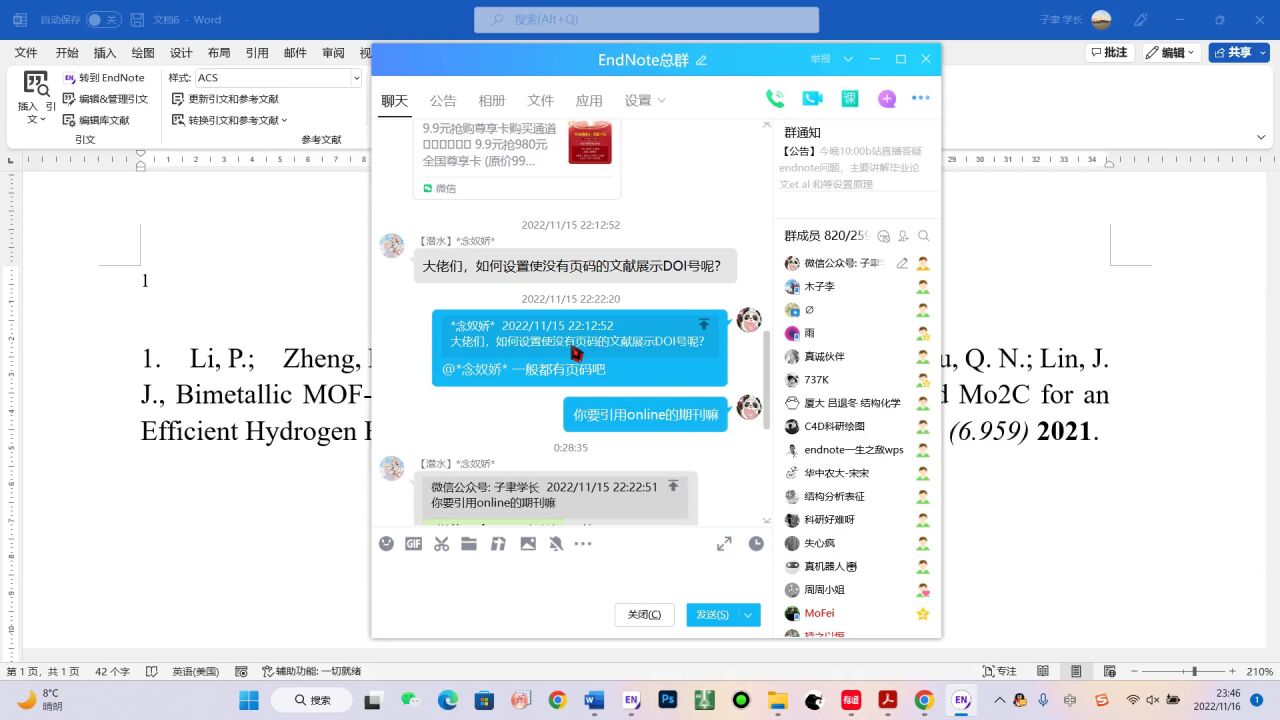Click 英语(美国) language in Word status bar
The height and width of the screenshot is (720, 1280).
click(195, 672)
